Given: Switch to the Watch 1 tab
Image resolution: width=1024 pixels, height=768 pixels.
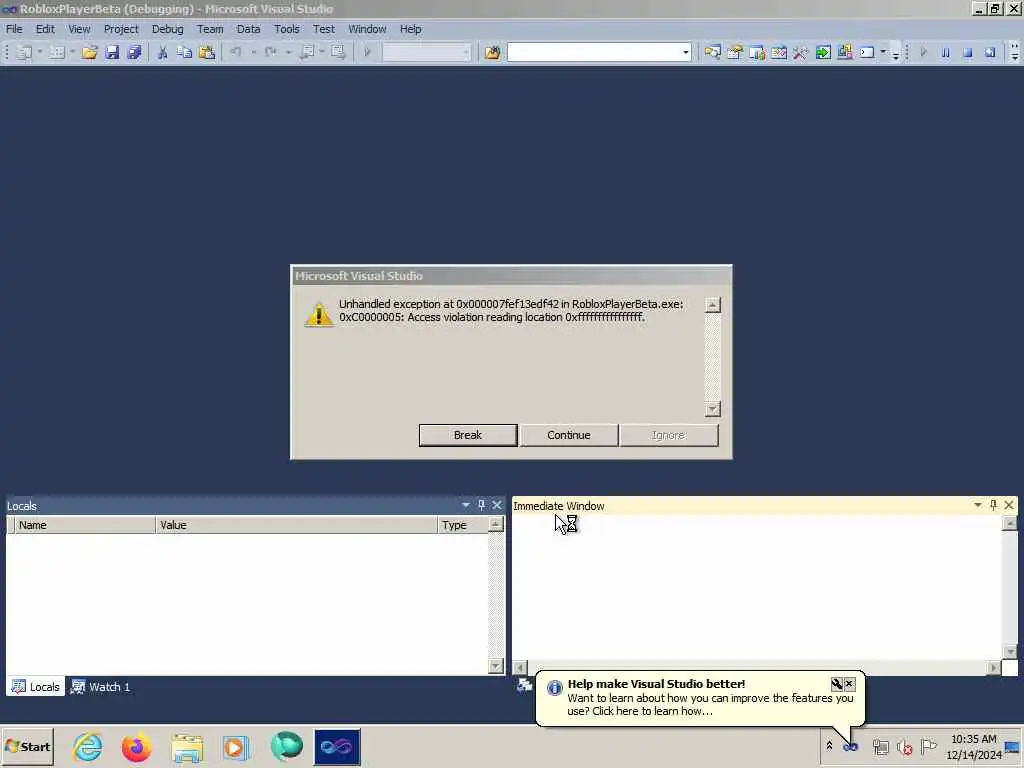Looking at the screenshot, I should pos(101,687).
